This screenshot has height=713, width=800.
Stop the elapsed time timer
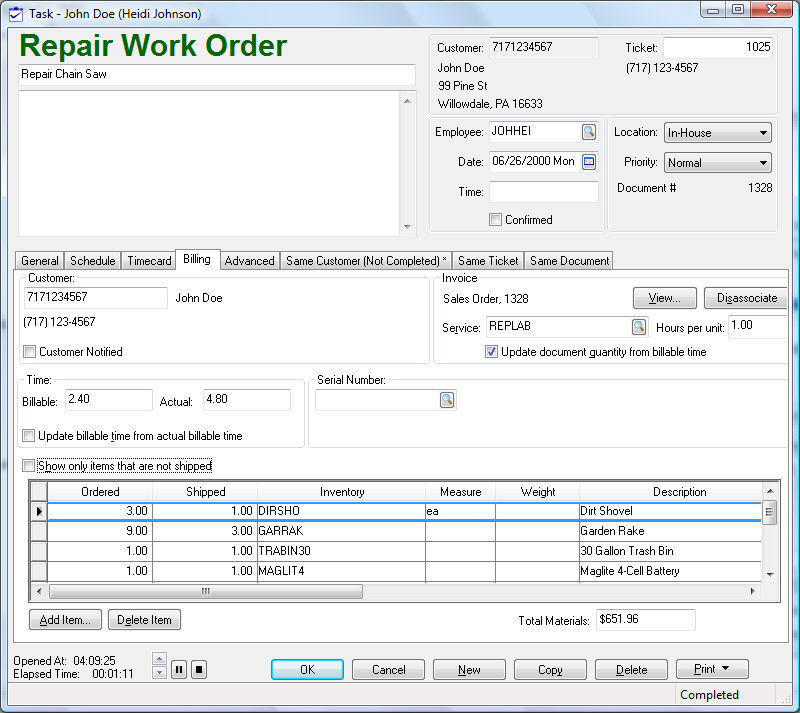click(199, 670)
